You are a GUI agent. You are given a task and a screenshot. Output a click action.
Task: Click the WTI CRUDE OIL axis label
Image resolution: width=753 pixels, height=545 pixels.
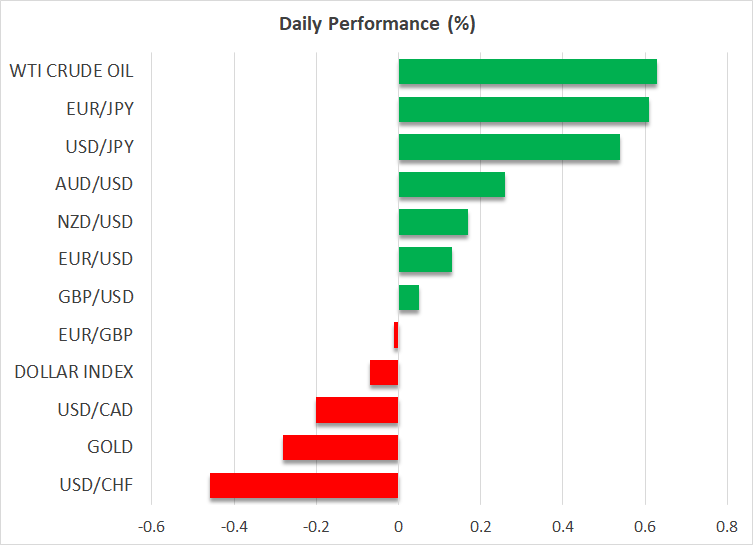(x=71, y=72)
